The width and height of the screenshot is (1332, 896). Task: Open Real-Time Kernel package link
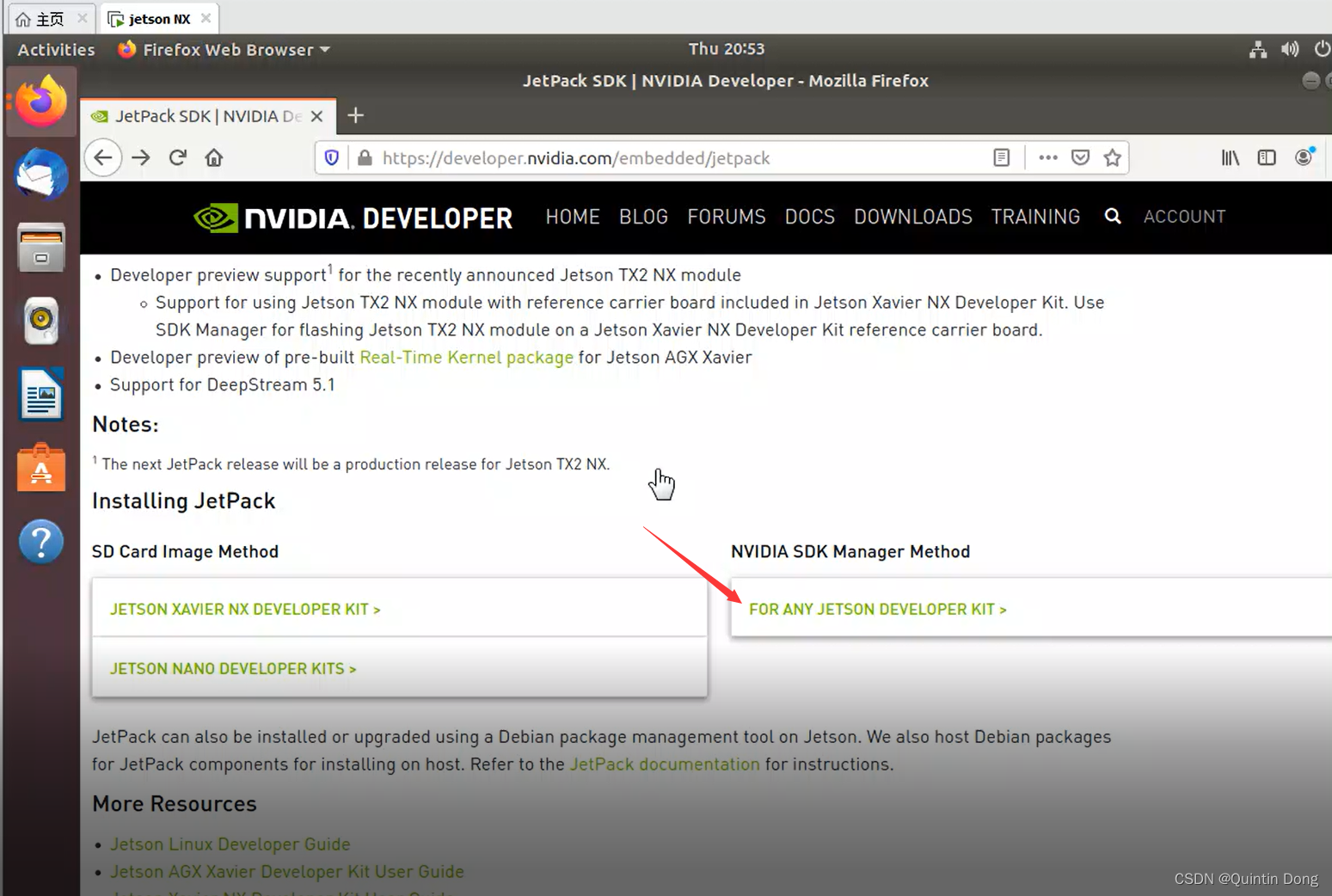466,357
